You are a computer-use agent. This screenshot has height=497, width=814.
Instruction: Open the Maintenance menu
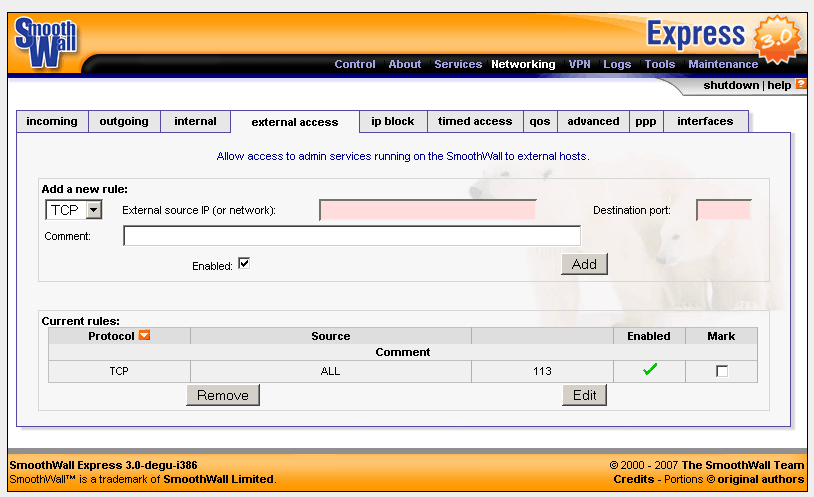723,64
